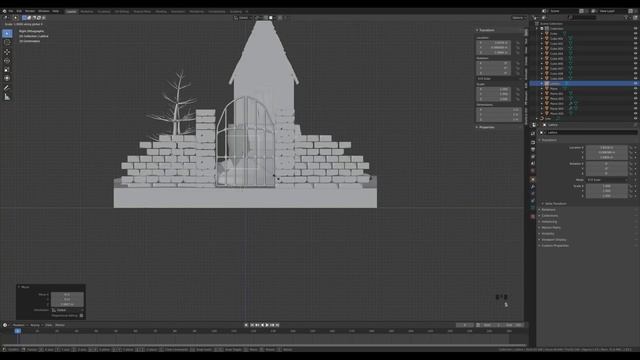Open the File menu

click(11, 11)
